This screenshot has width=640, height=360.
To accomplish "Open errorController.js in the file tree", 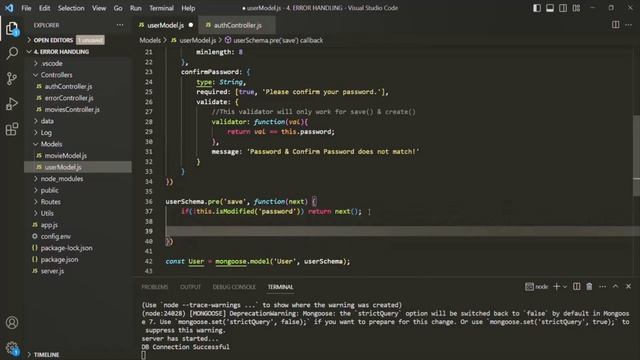I will pyautogui.click(x=78, y=98).
